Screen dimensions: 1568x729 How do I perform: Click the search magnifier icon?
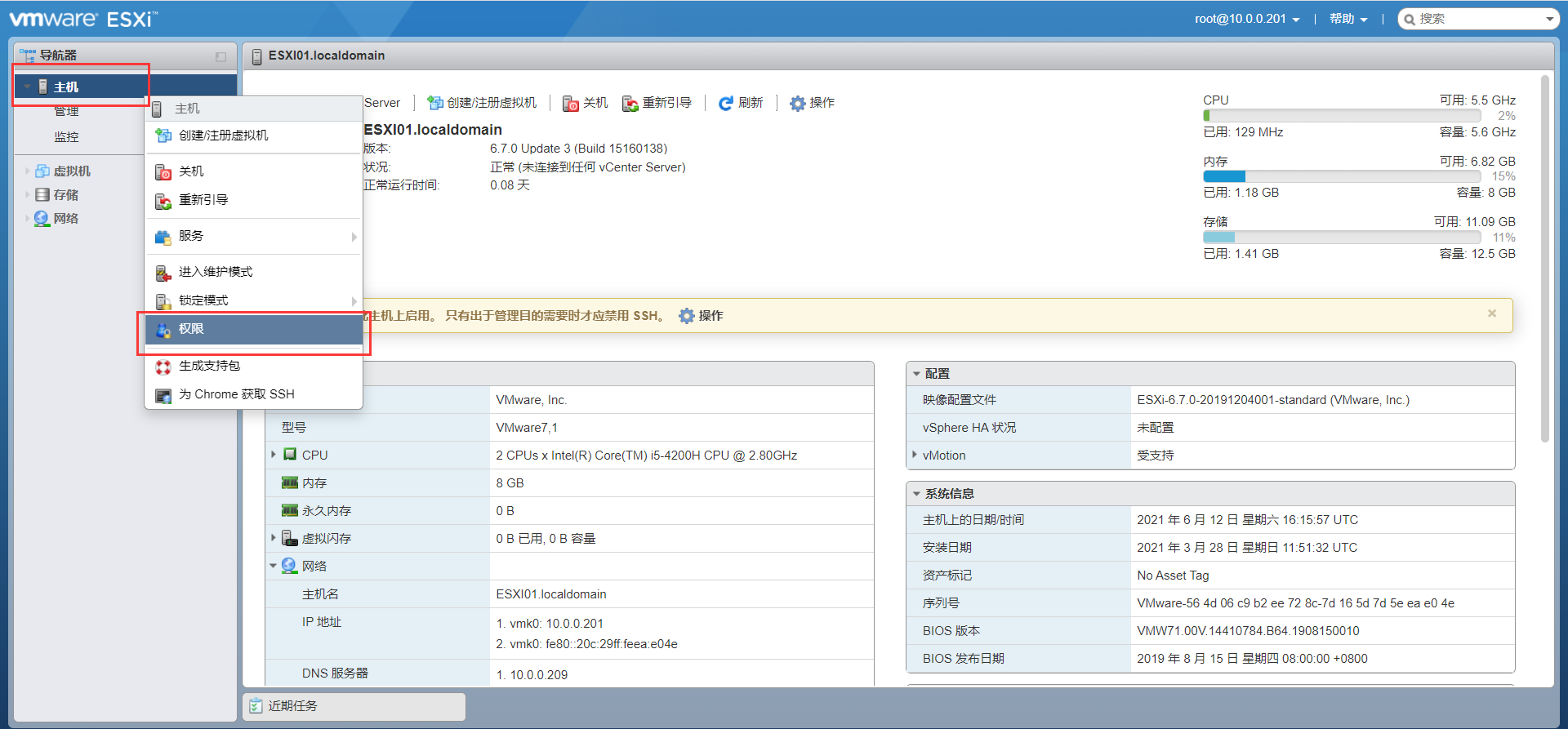(1410, 19)
